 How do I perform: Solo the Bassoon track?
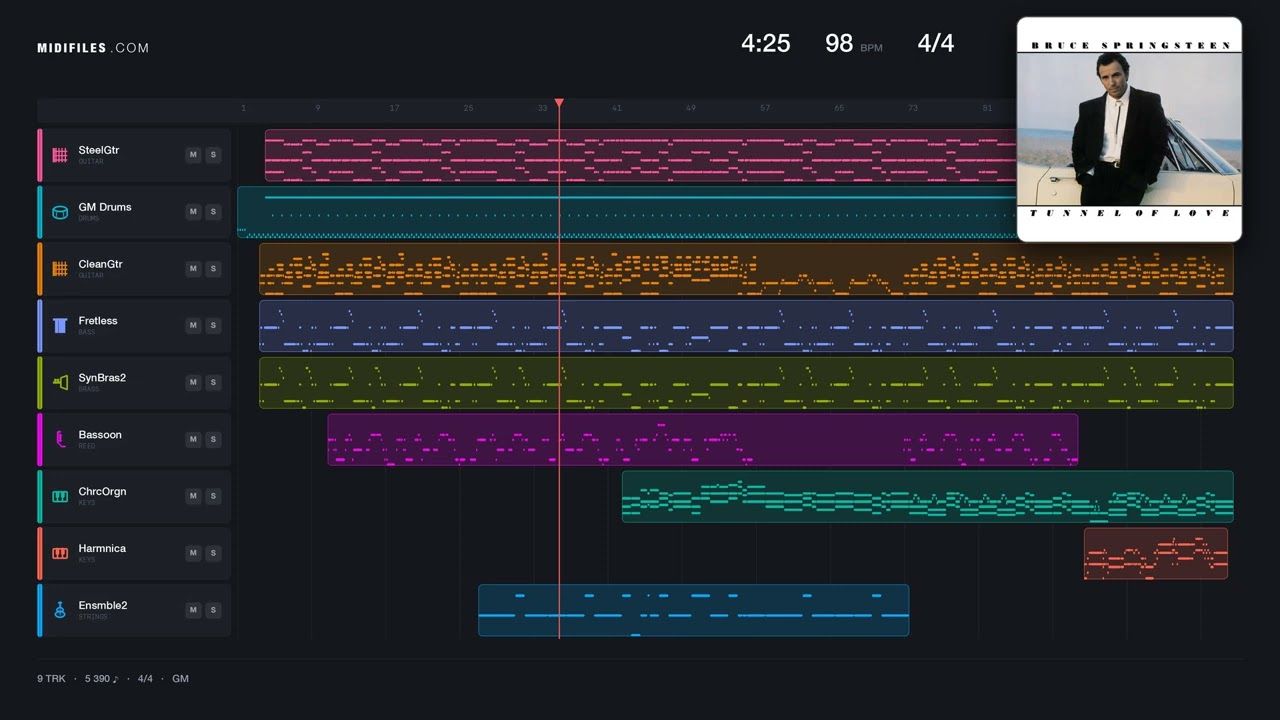tap(213, 439)
